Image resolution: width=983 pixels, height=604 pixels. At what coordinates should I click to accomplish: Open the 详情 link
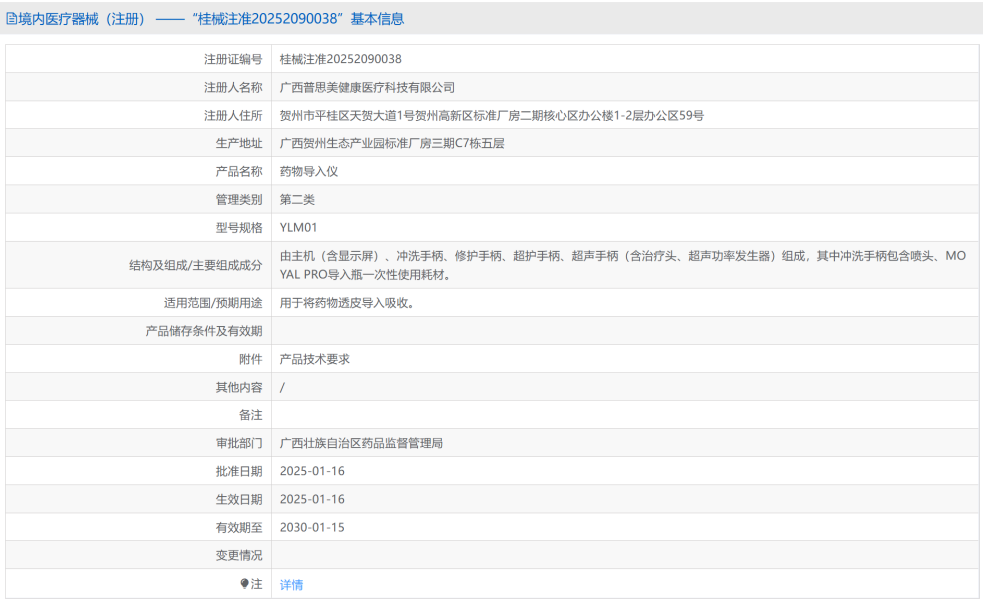coord(291,585)
